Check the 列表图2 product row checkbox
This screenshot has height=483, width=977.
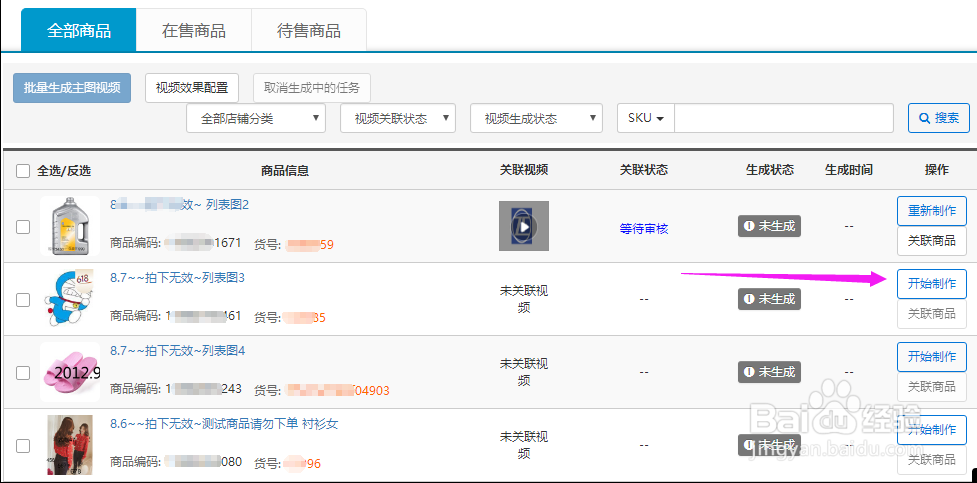pos(23,227)
